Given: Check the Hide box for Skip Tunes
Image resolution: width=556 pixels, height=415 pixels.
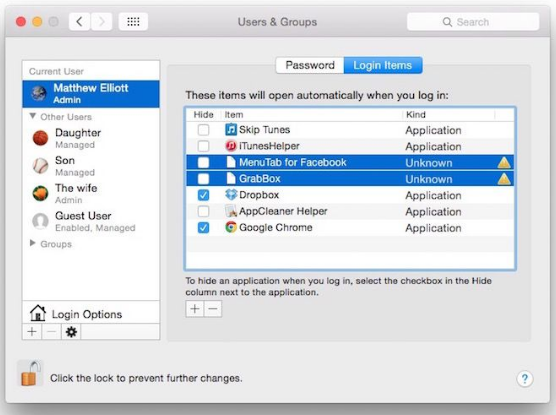Looking at the screenshot, I should (204, 130).
